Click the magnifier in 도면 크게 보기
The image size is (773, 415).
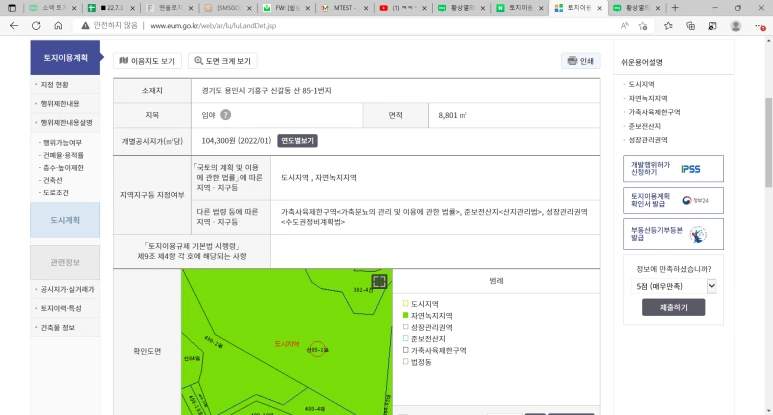click(198, 61)
